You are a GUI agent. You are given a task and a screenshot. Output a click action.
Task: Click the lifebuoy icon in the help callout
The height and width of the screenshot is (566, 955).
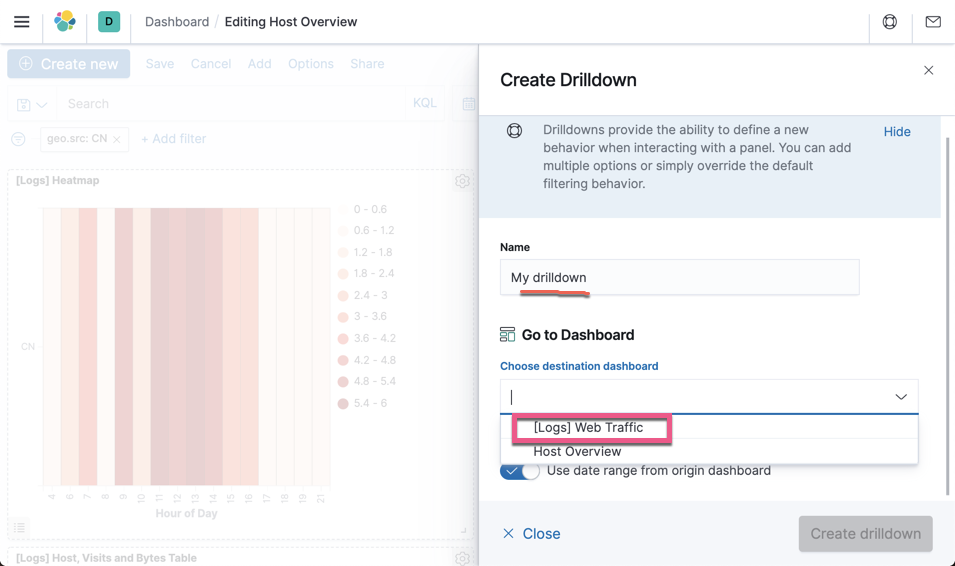point(514,130)
